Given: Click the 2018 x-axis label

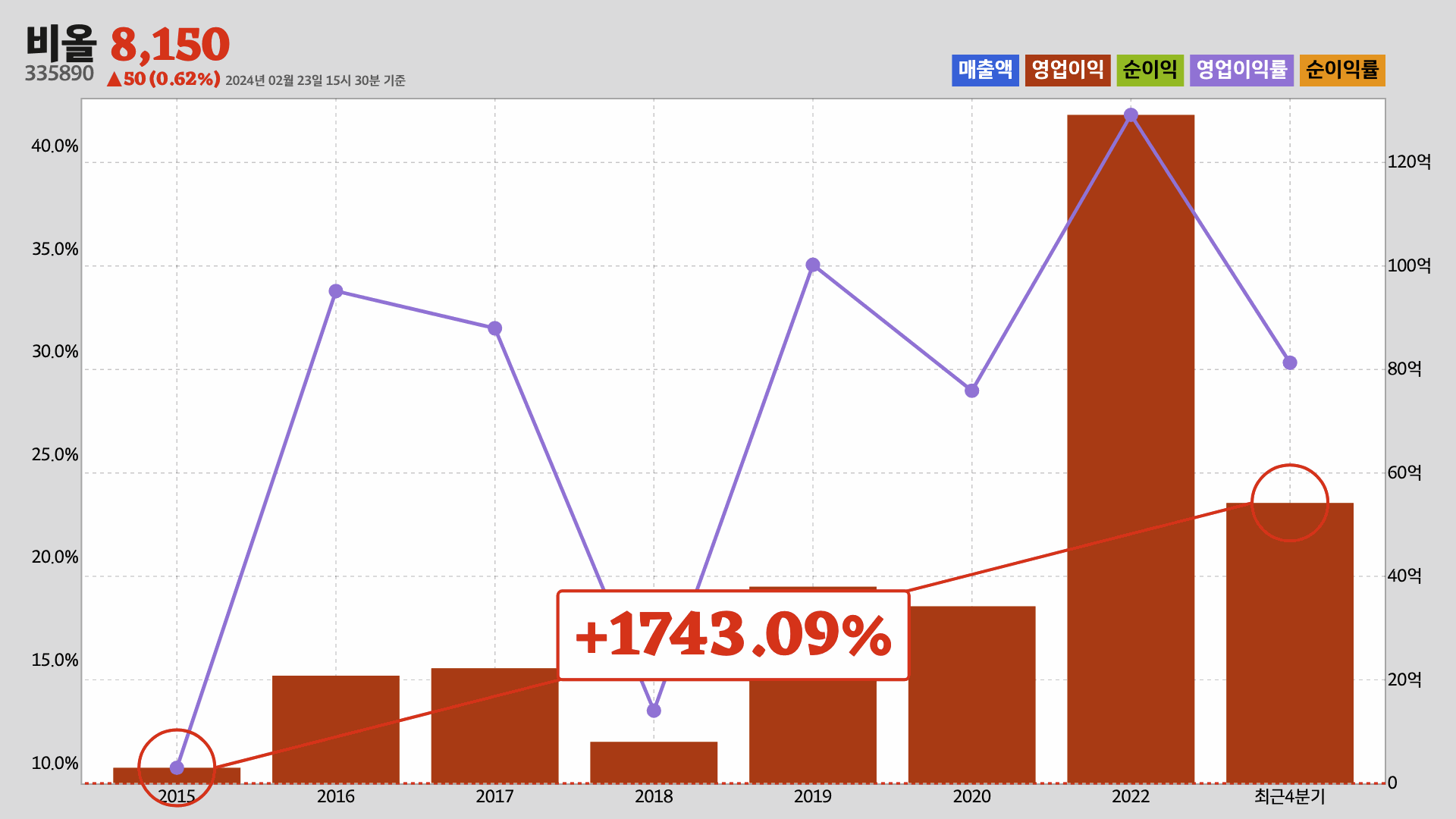Looking at the screenshot, I should click(x=654, y=796).
